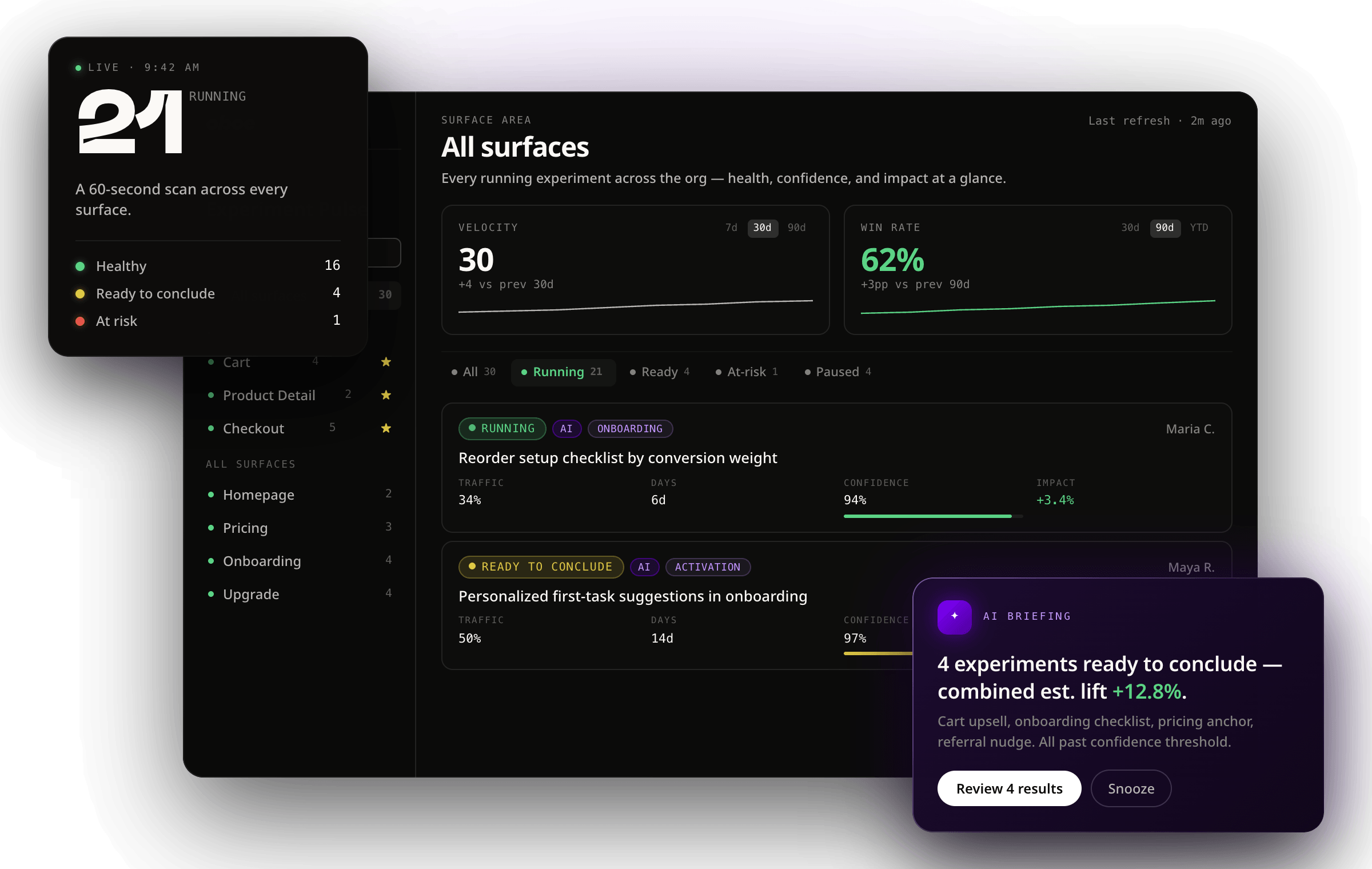This screenshot has height=869, width=1372.
Task: Click the 30 count badge in sidebar
Action: [385, 295]
